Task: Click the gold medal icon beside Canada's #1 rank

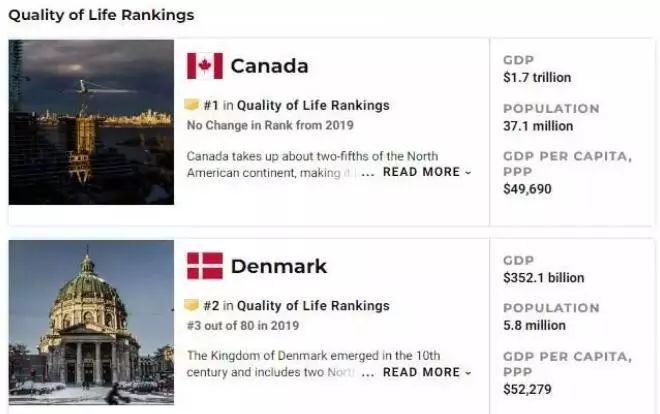Action: tap(192, 105)
